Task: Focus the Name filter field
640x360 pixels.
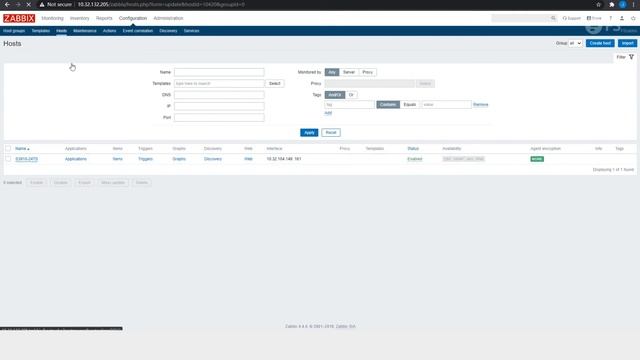Action: 219,72
